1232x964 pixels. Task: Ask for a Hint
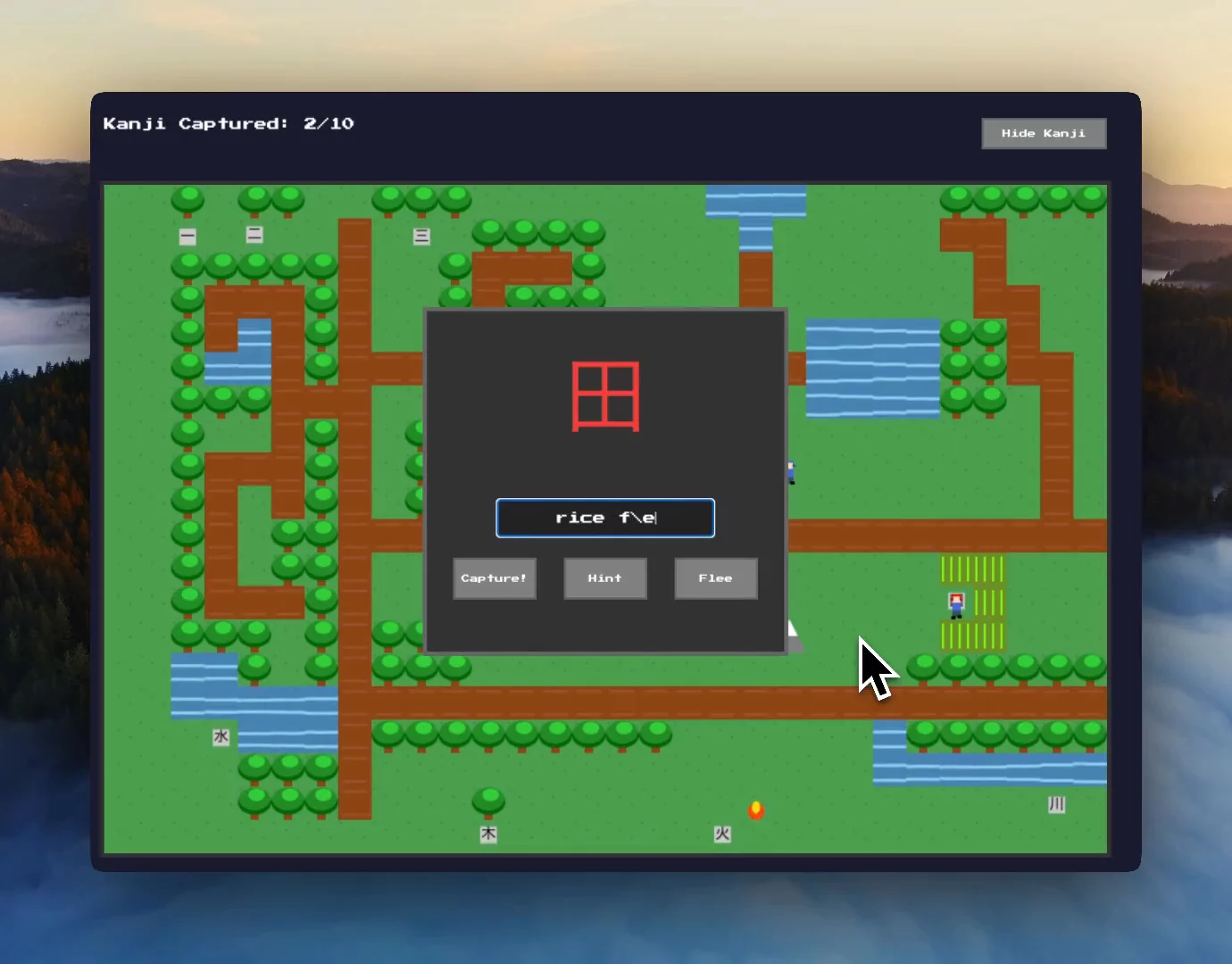(604, 578)
